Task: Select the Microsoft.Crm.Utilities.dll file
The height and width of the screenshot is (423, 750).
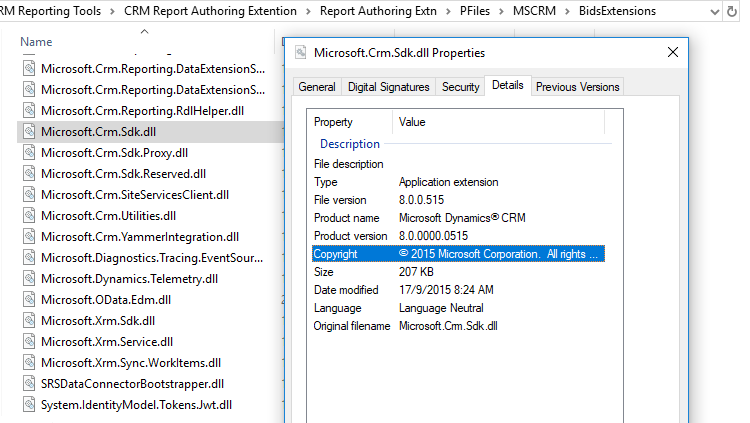Action: point(109,216)
